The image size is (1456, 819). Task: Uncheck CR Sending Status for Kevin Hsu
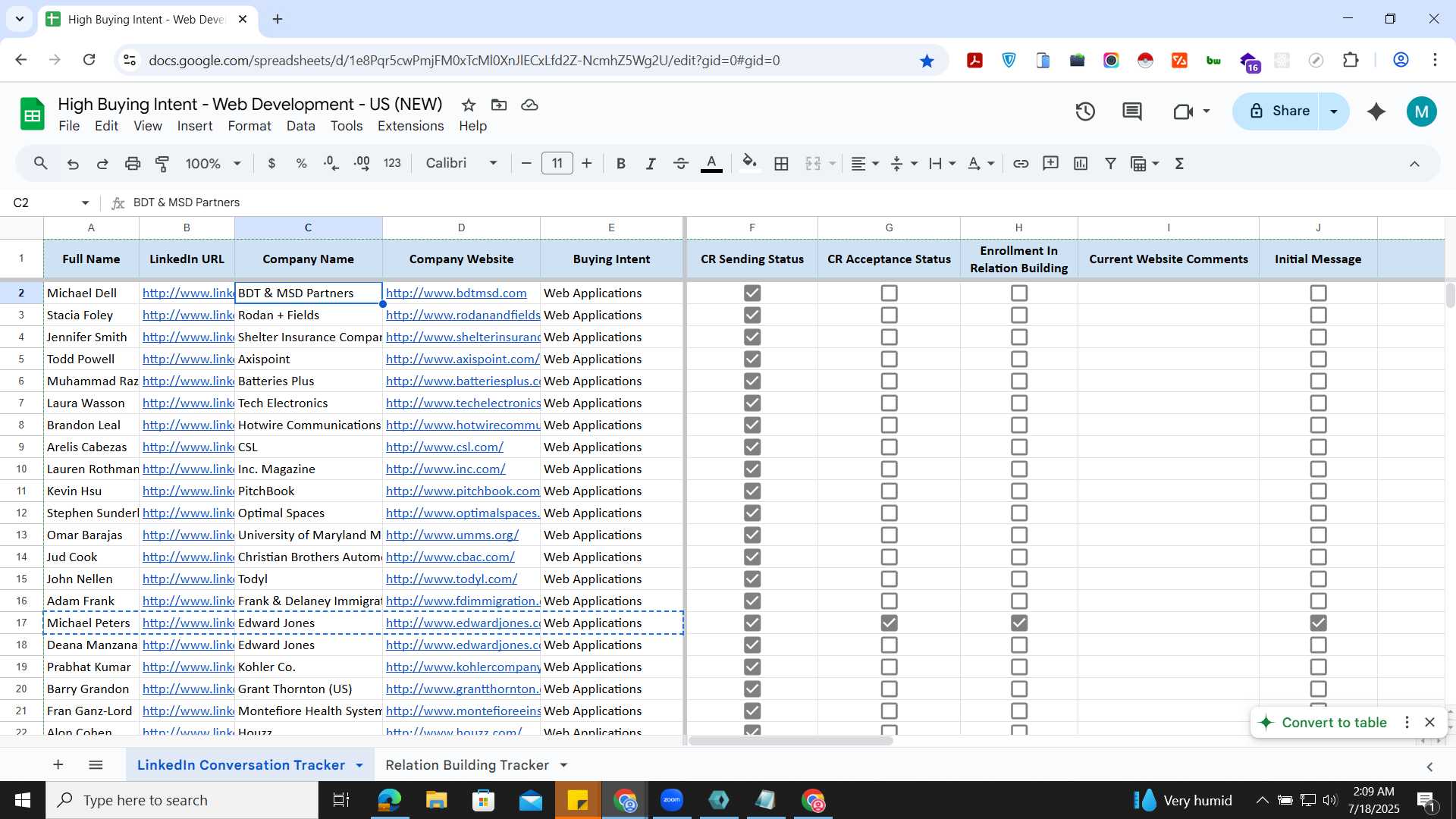[752, 491]
